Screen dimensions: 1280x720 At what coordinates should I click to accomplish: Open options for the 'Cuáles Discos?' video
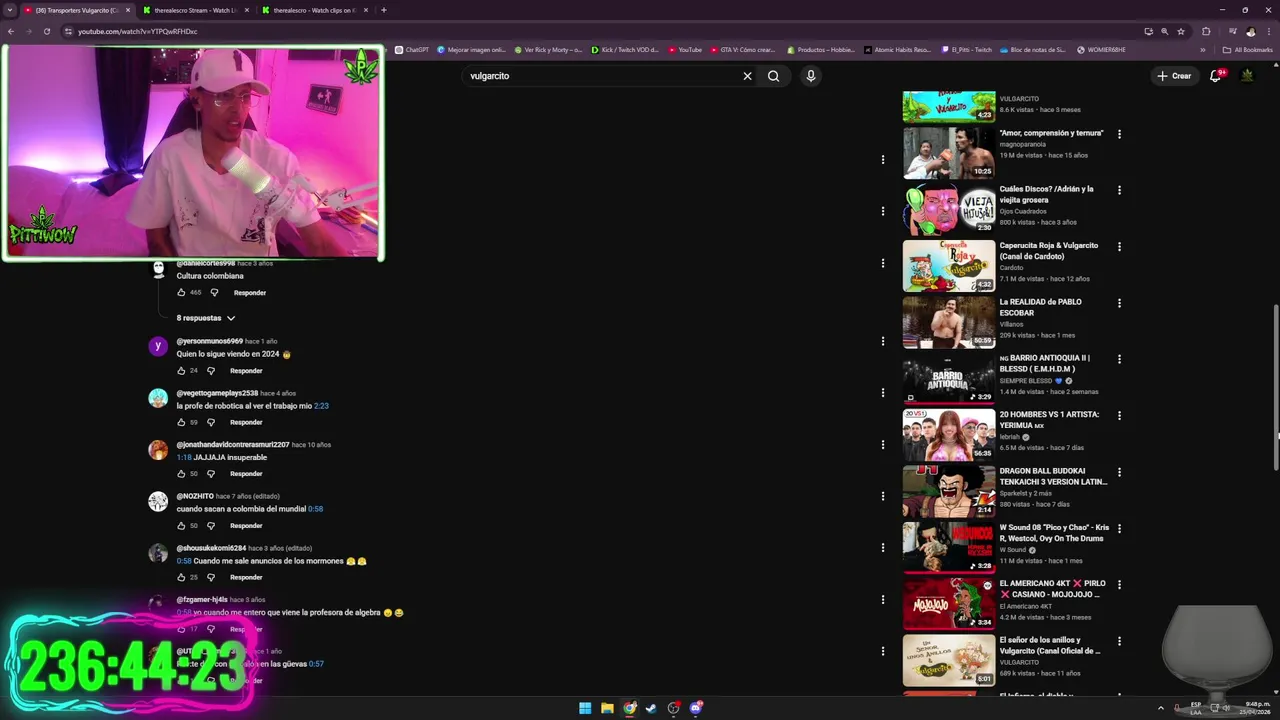pos(1119,190)
